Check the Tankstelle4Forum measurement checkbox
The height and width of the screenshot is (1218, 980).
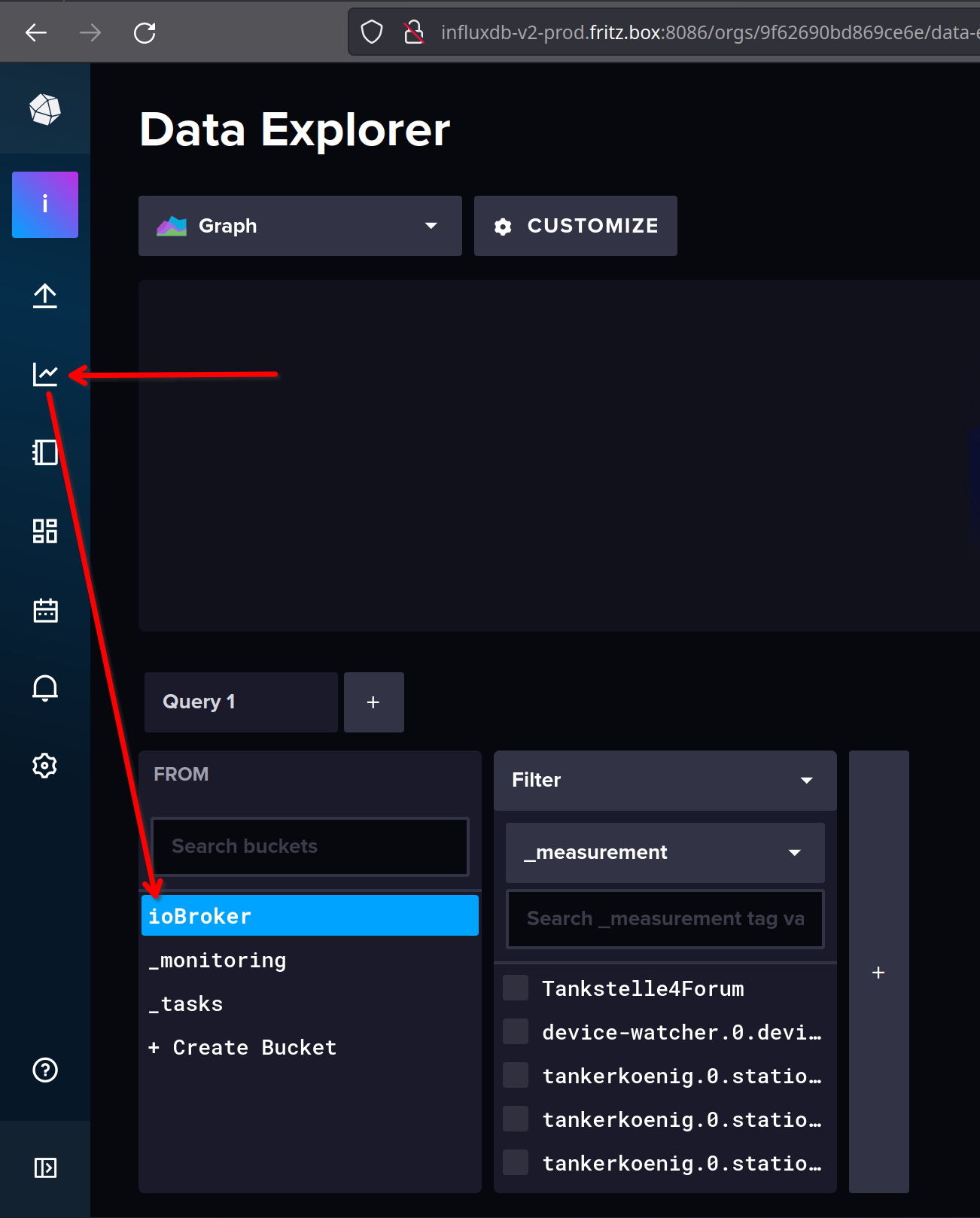pyautogui.click(x=516, y=988)
